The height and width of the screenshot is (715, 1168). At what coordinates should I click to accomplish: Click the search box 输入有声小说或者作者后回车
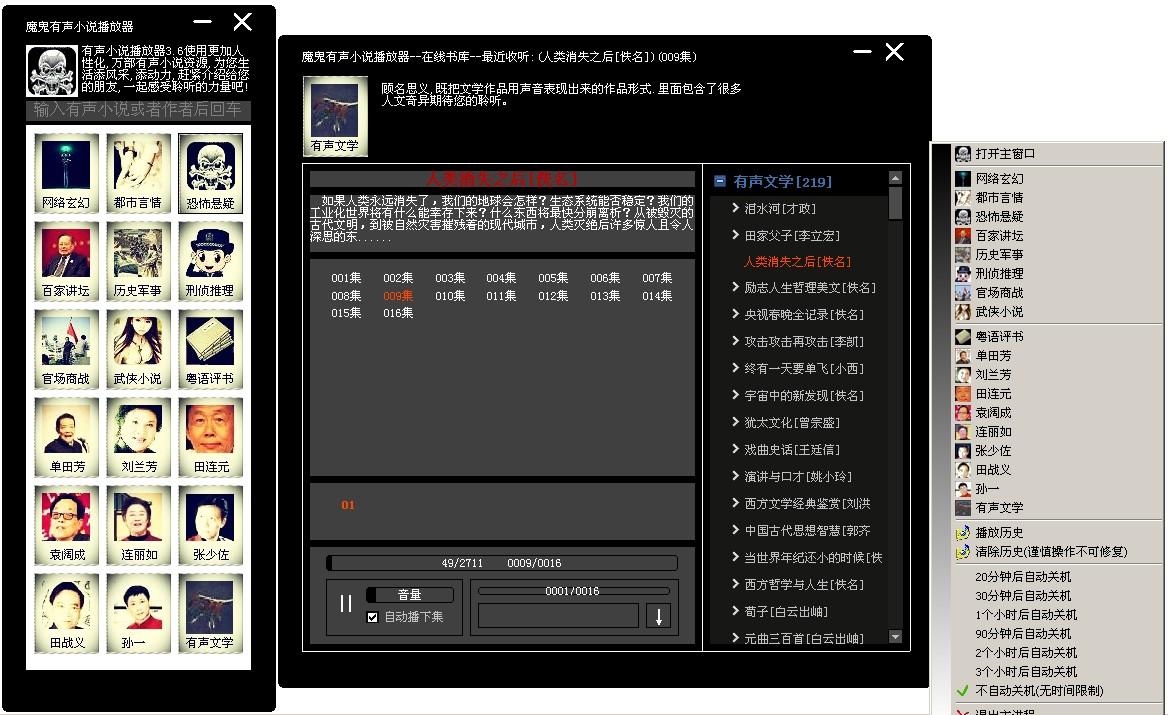click(139, 110)
